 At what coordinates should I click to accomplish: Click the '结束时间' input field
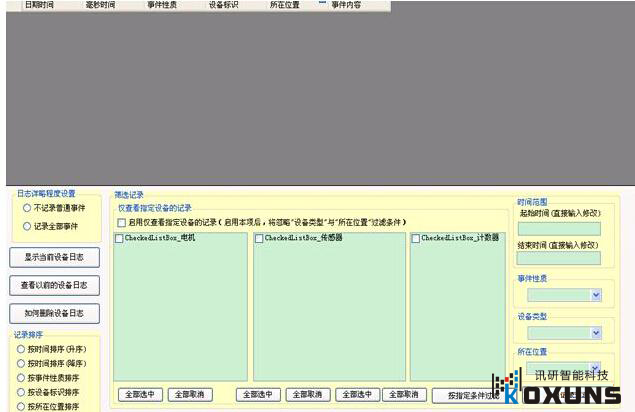point(558,259)
